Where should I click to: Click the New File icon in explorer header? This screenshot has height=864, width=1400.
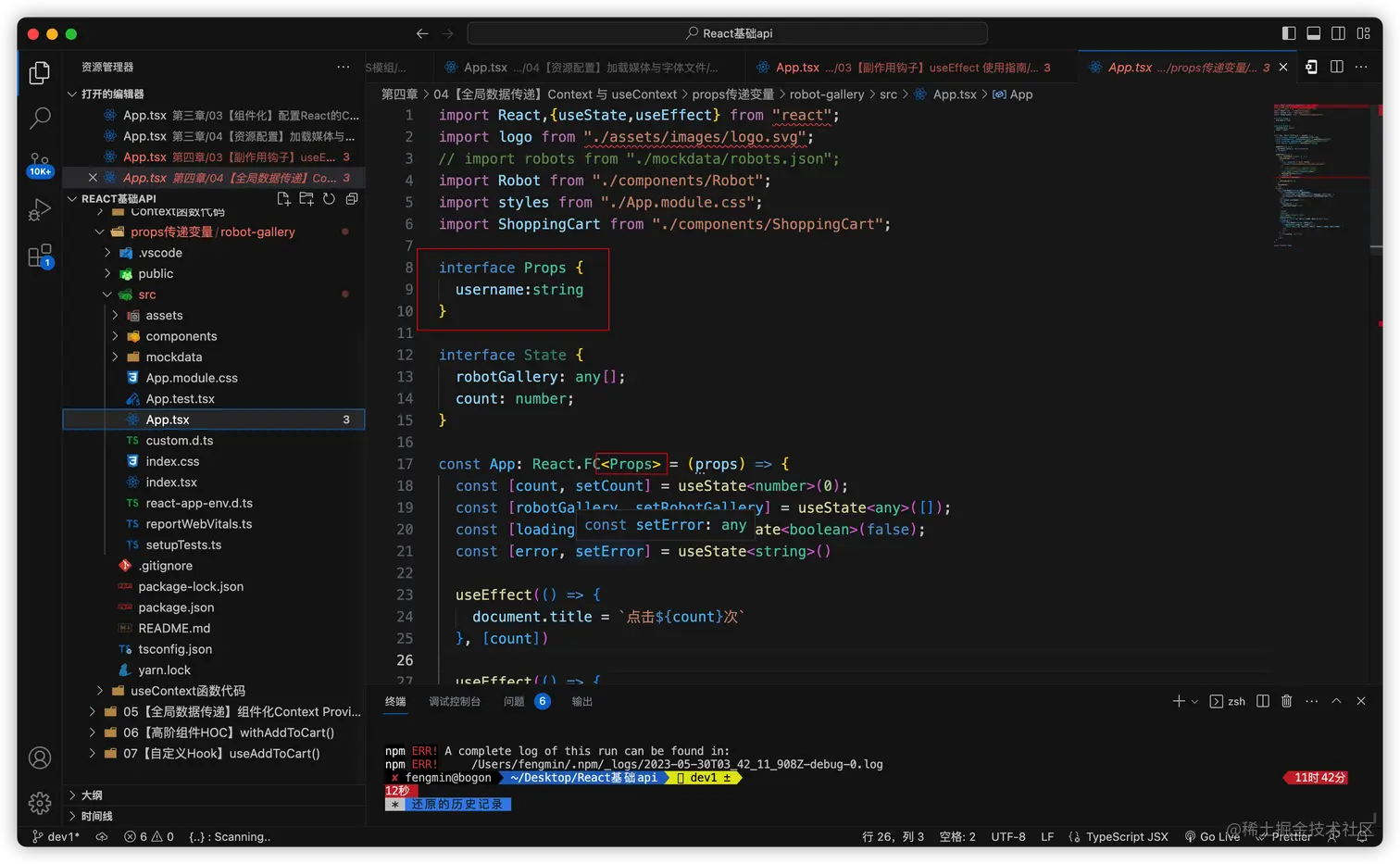click(283, 199)
